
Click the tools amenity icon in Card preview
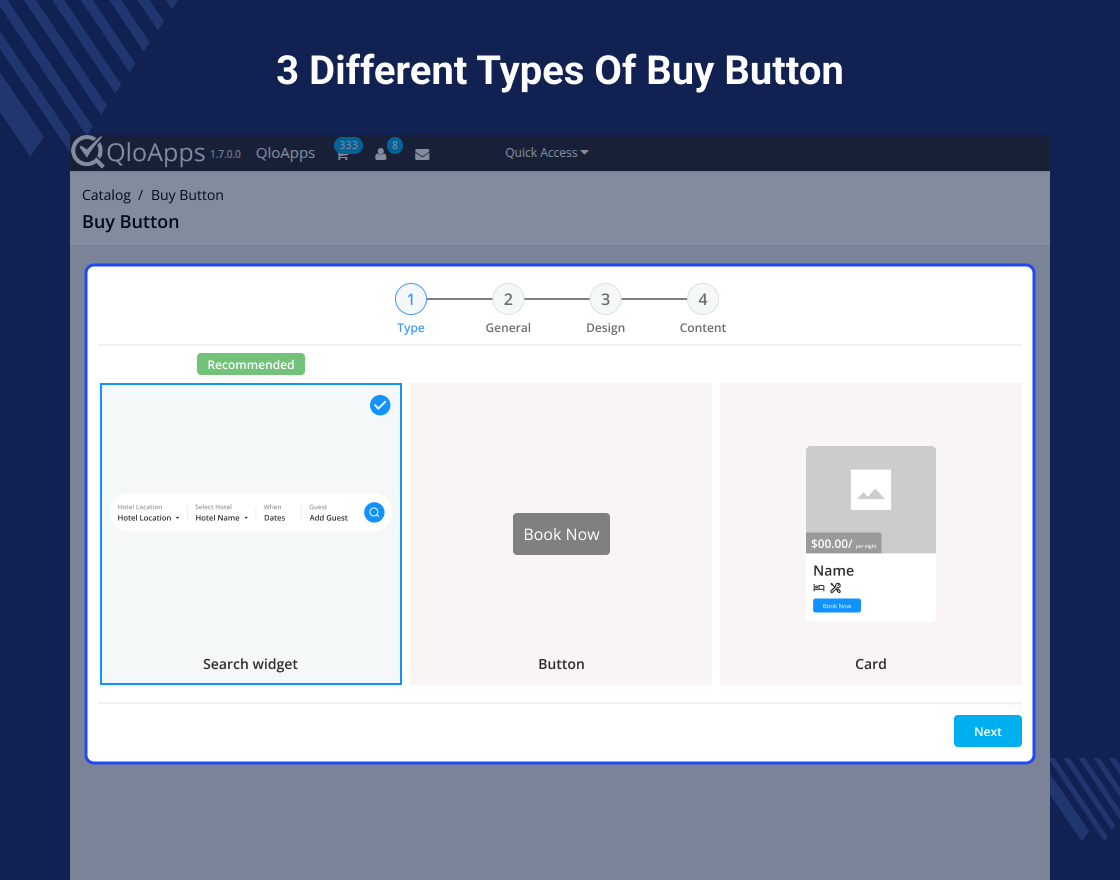[x=836, y=588]
